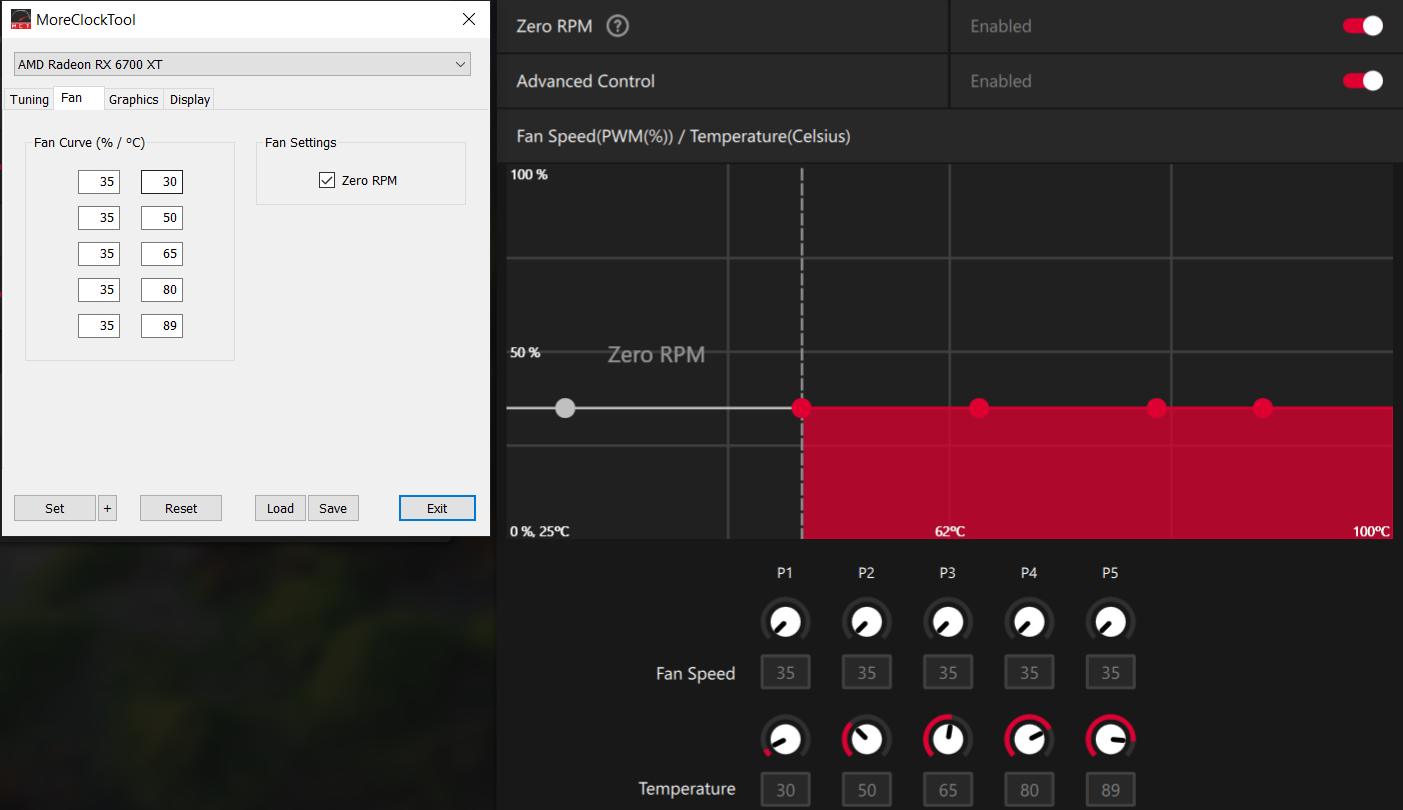Edit fan percent field beside MoreClockTool's 65 temperature
1403x810 pixels.
(x=99, y=254)
